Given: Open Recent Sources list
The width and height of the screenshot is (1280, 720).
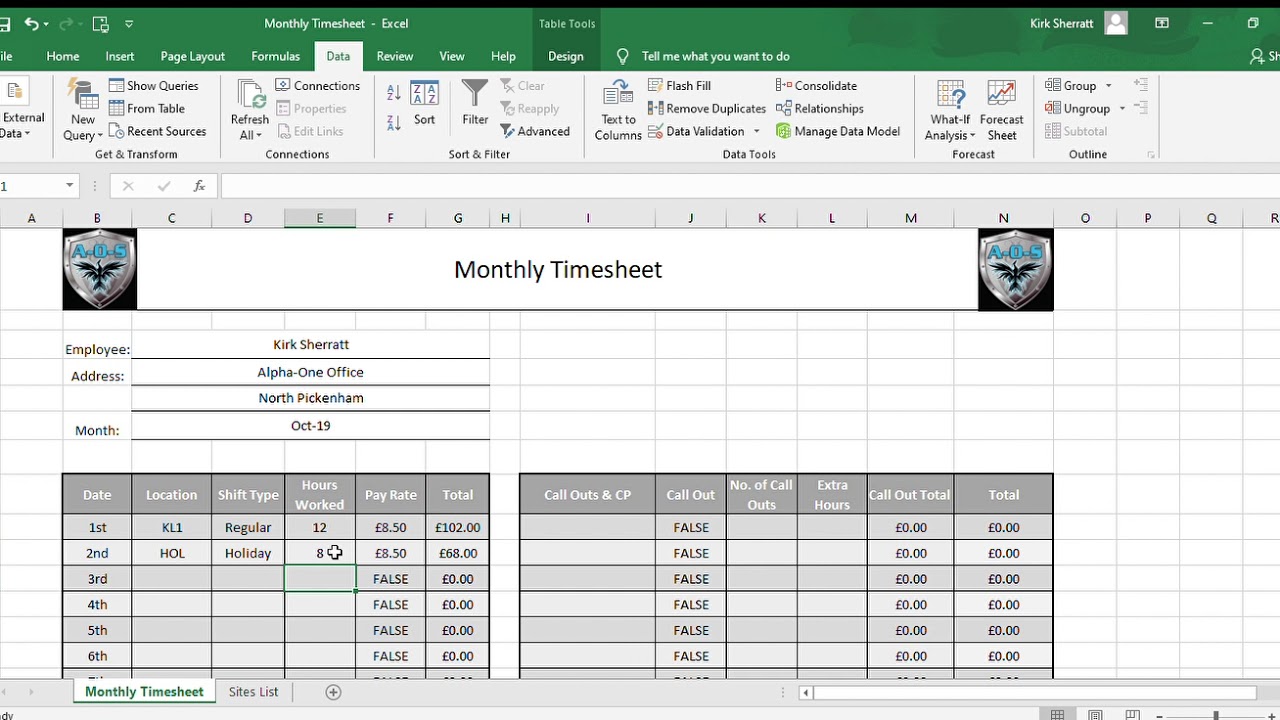Looking at the screenshot, I should click(157, 132).
